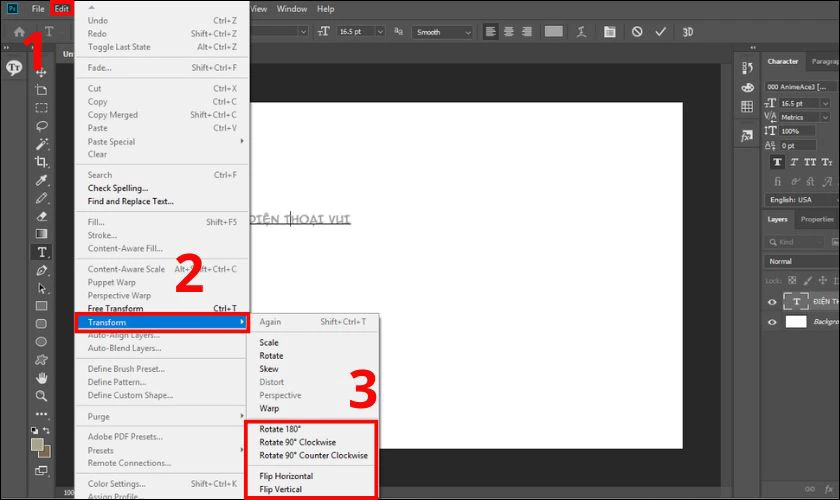Image resolution: width=840 pixels, height=500 pixels.
Task: Cancel current text edits
Action: tap(637, 32)
